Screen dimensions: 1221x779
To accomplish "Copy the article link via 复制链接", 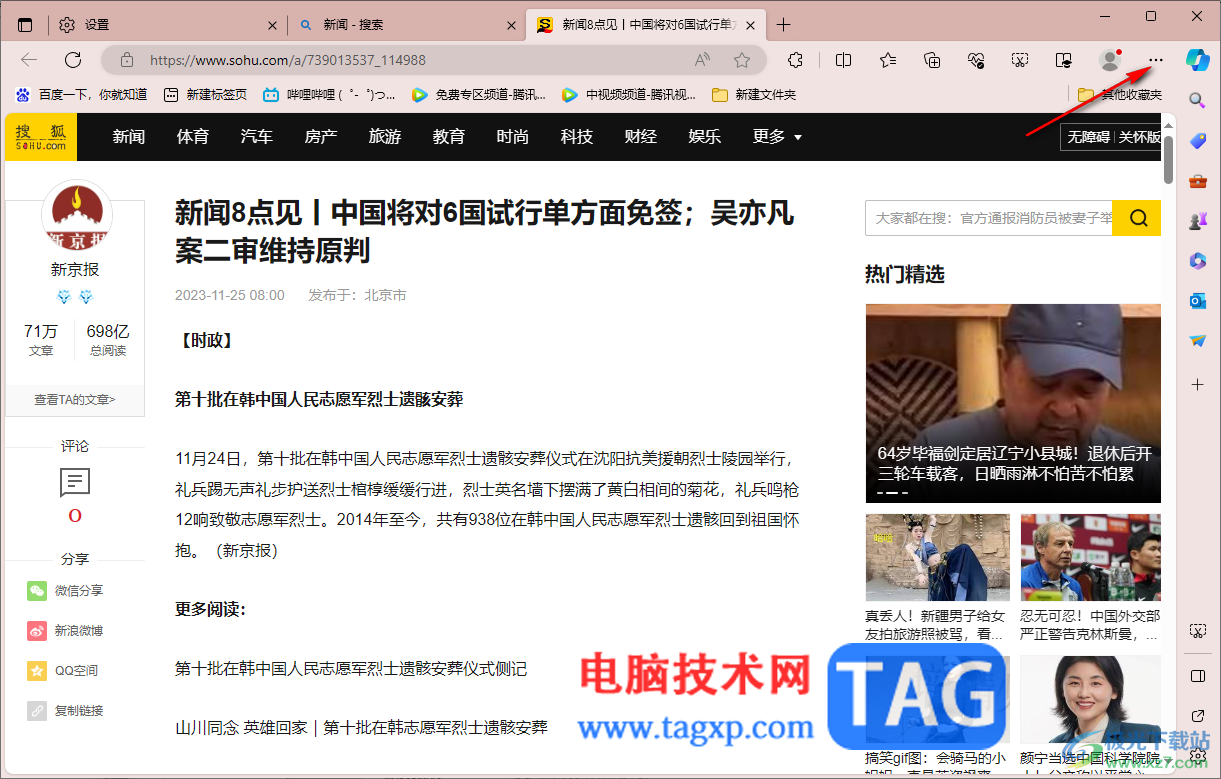I will pos(62,710).
